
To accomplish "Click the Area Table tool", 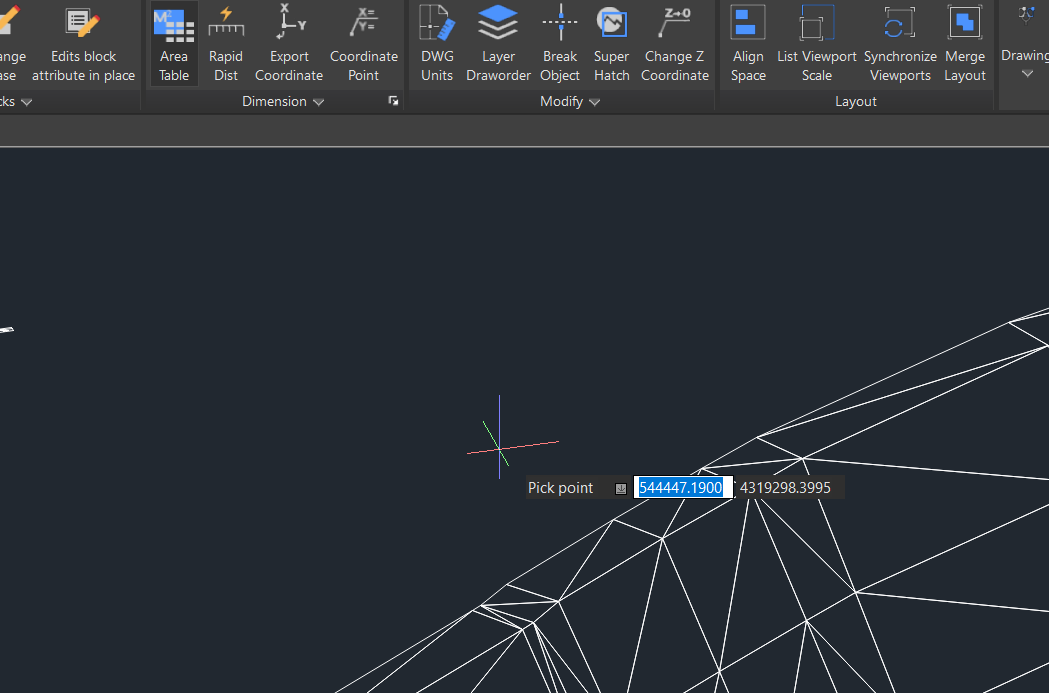I will (174, 44).
